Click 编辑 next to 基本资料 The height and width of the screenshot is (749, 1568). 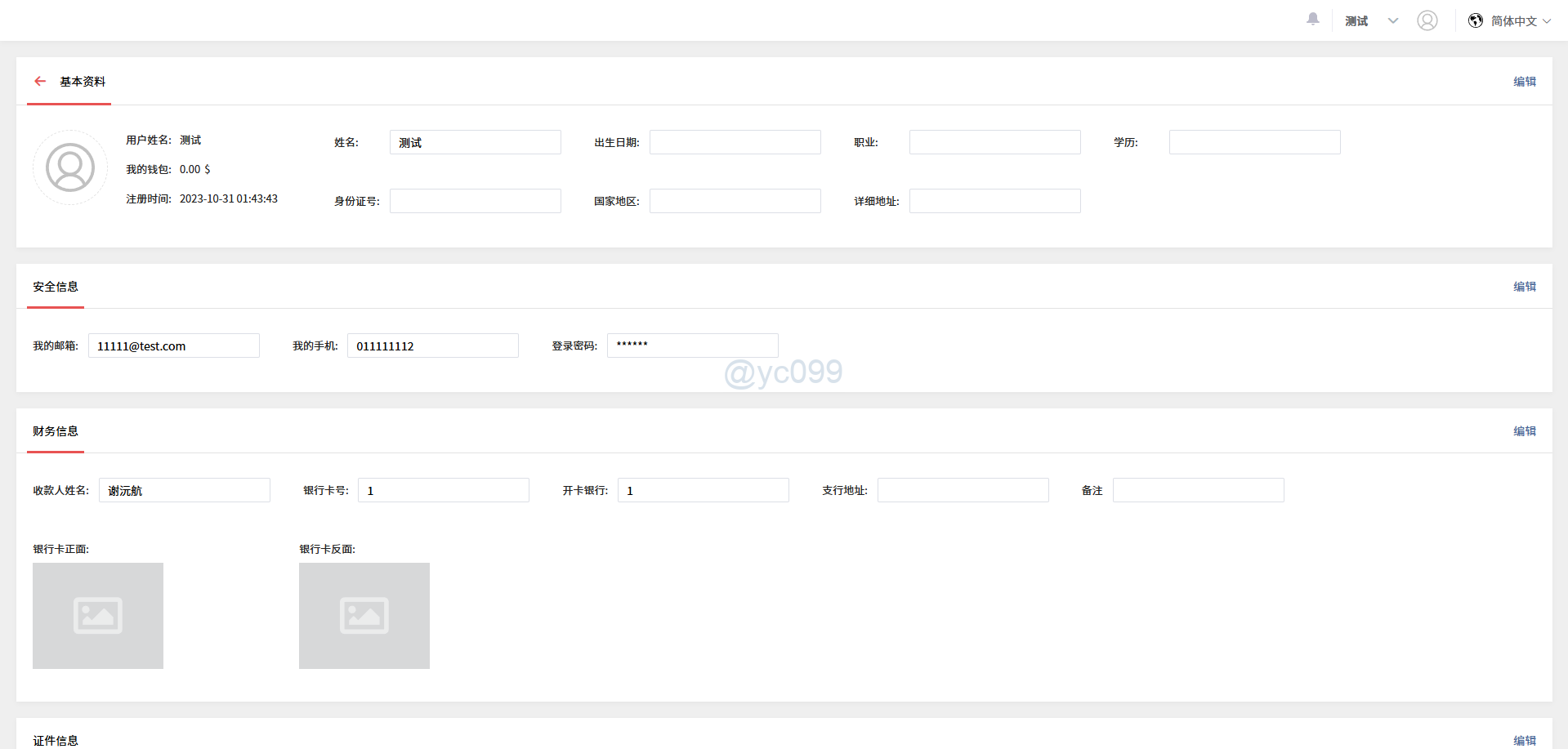click(1525, 81)
